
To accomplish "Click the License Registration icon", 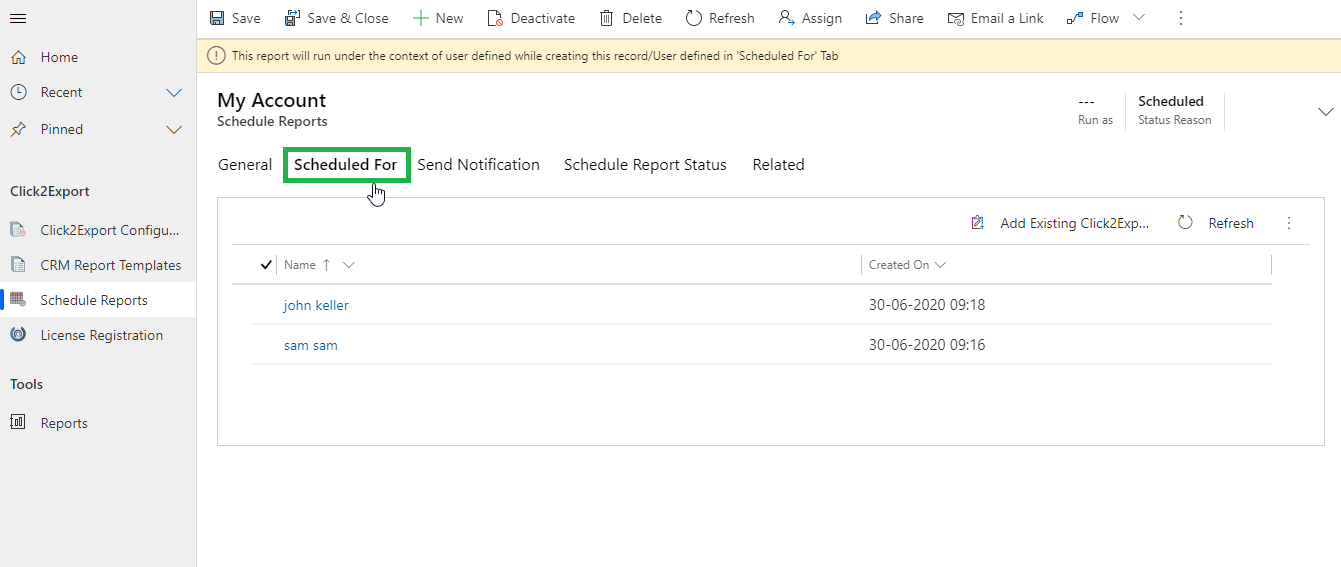I will click(18, 335).
